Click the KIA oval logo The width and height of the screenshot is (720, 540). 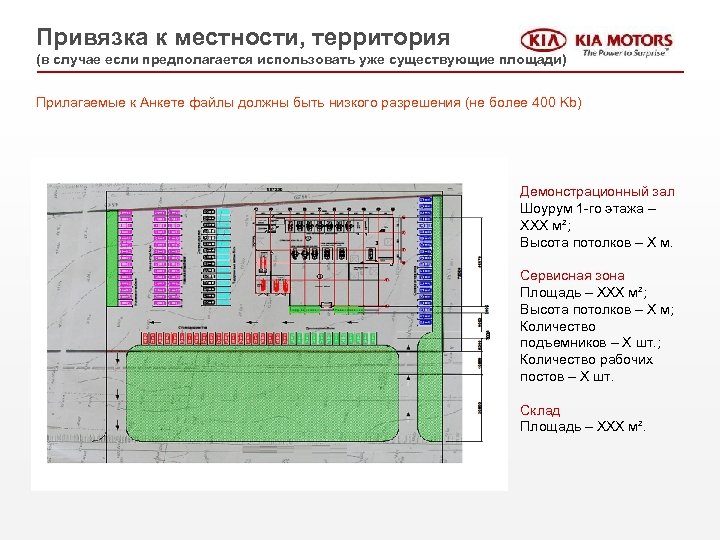[x=544, y=40]
